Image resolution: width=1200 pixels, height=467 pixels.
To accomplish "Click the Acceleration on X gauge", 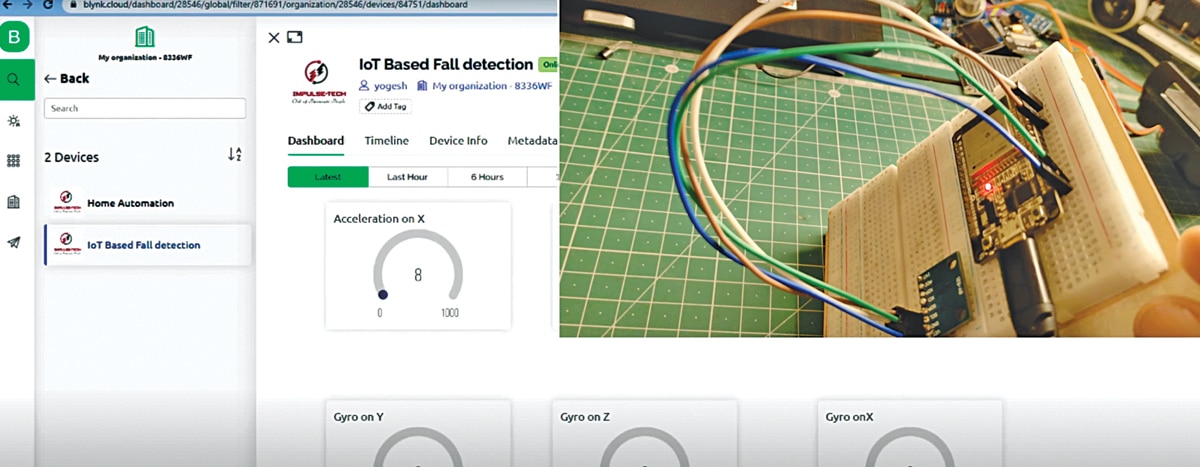I will (x=418, y=267).
